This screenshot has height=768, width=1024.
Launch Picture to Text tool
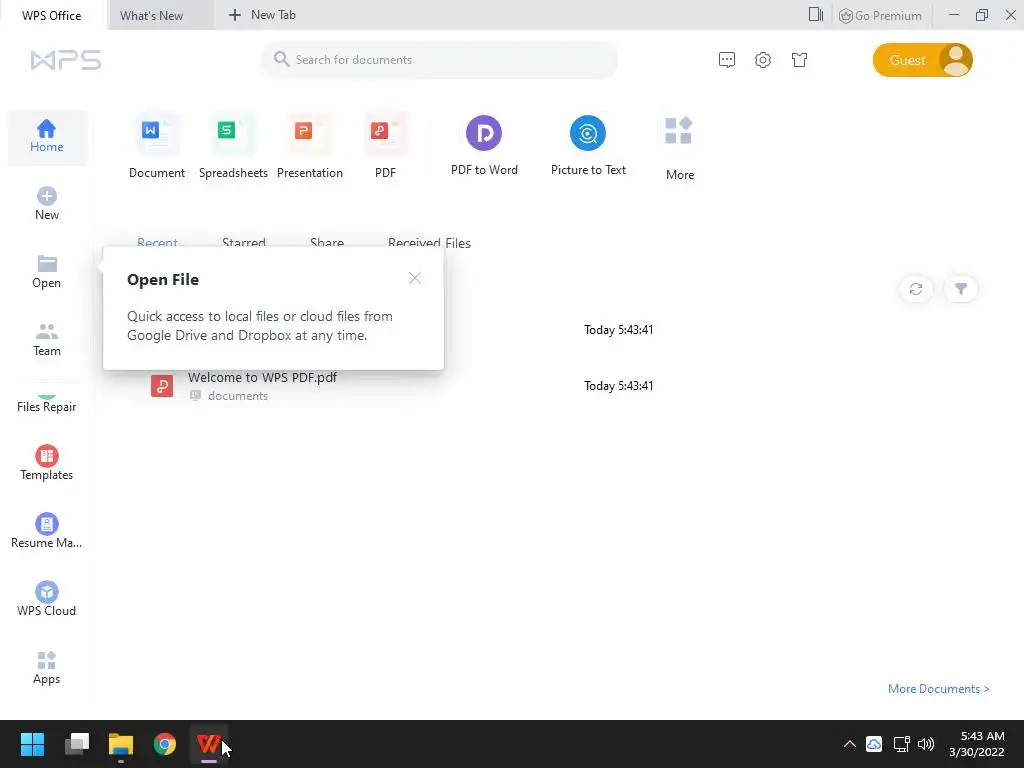click(x=588, y=146)
